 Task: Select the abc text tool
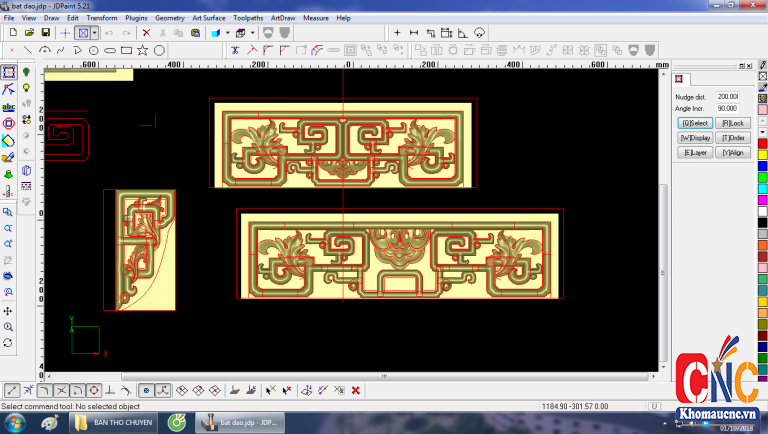[x=9, y=106]
